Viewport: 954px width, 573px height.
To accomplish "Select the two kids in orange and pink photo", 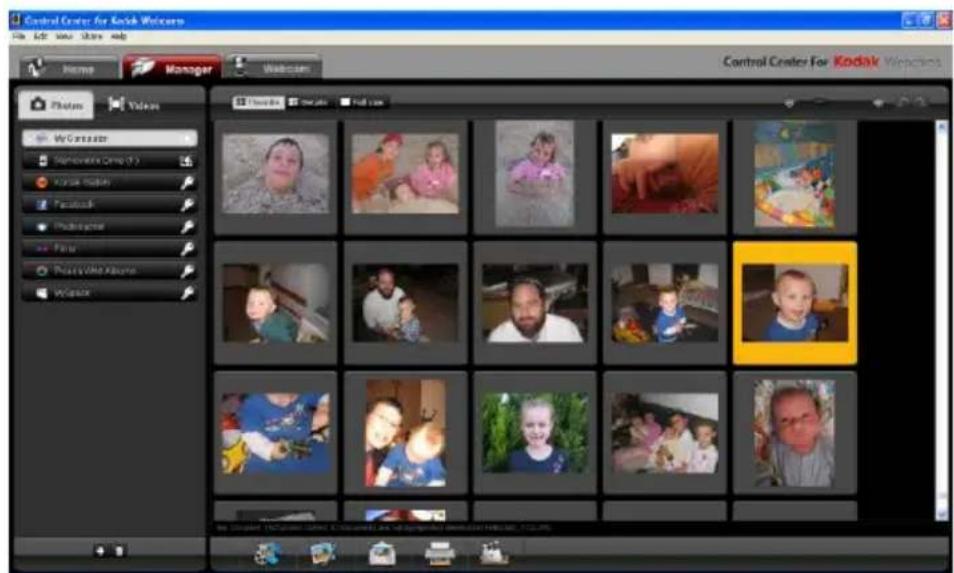I will (x=405, y=173).
